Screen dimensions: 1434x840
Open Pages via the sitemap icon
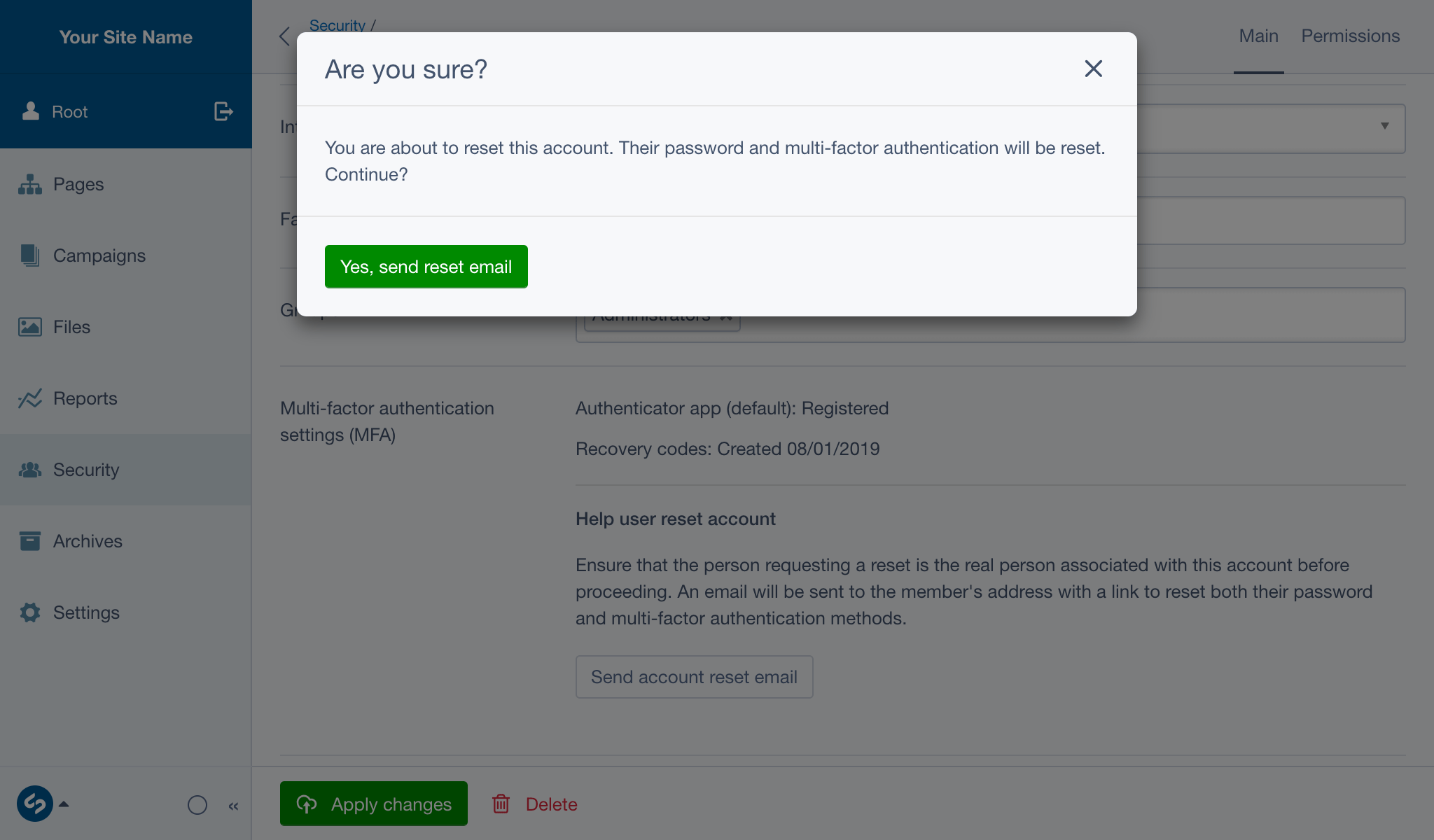click(29, 183)
